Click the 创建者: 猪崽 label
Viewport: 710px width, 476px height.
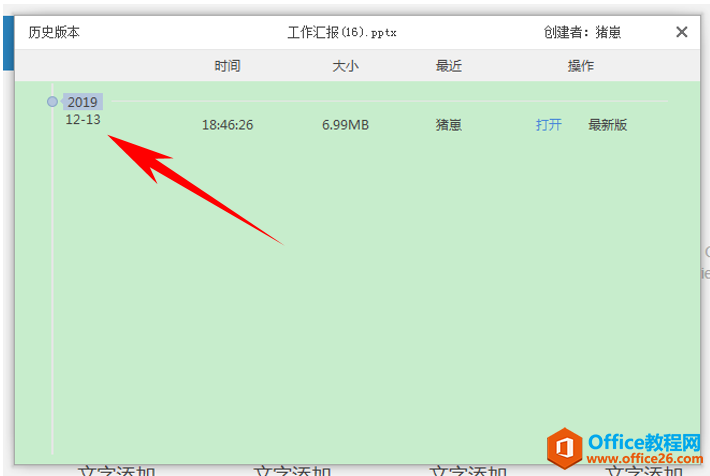[x=582, y=32]
